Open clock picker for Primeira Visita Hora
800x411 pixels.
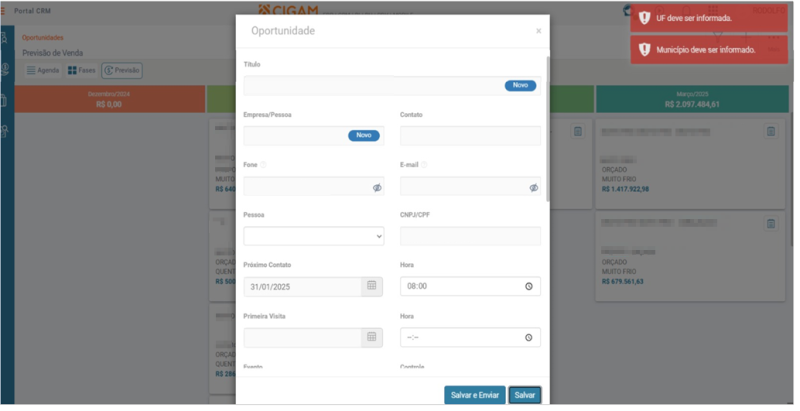(x=529, y=338)
